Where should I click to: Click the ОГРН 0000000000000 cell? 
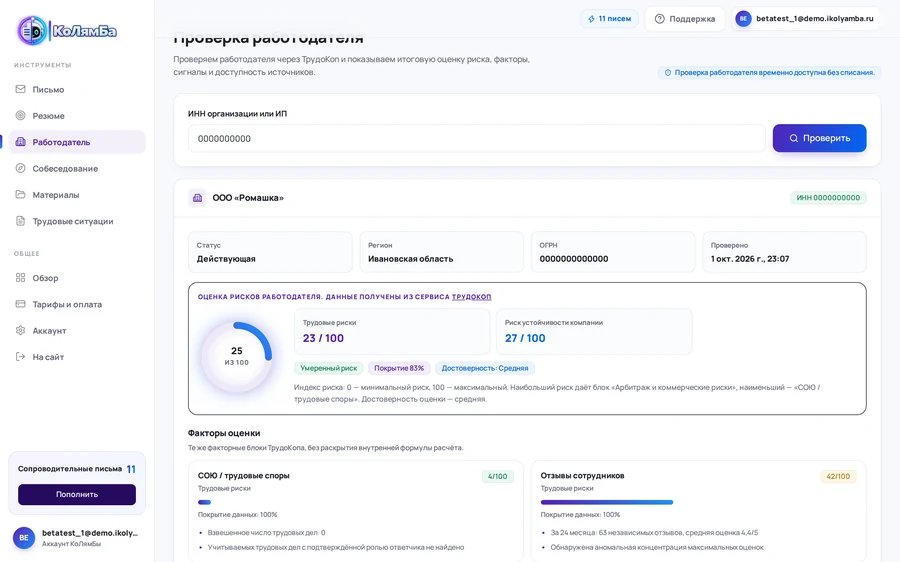(x=613, y=252)
